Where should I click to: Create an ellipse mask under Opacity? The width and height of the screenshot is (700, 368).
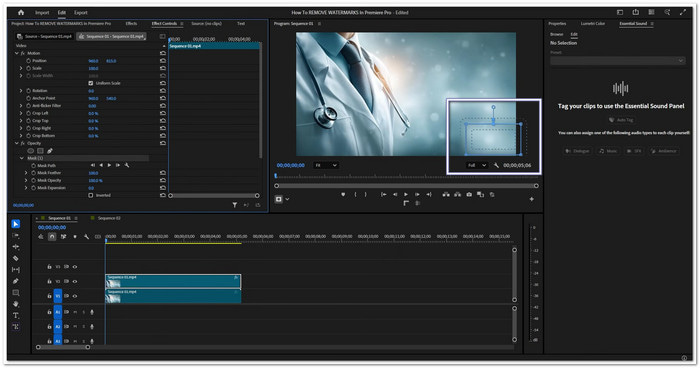[x=31, y=151]
